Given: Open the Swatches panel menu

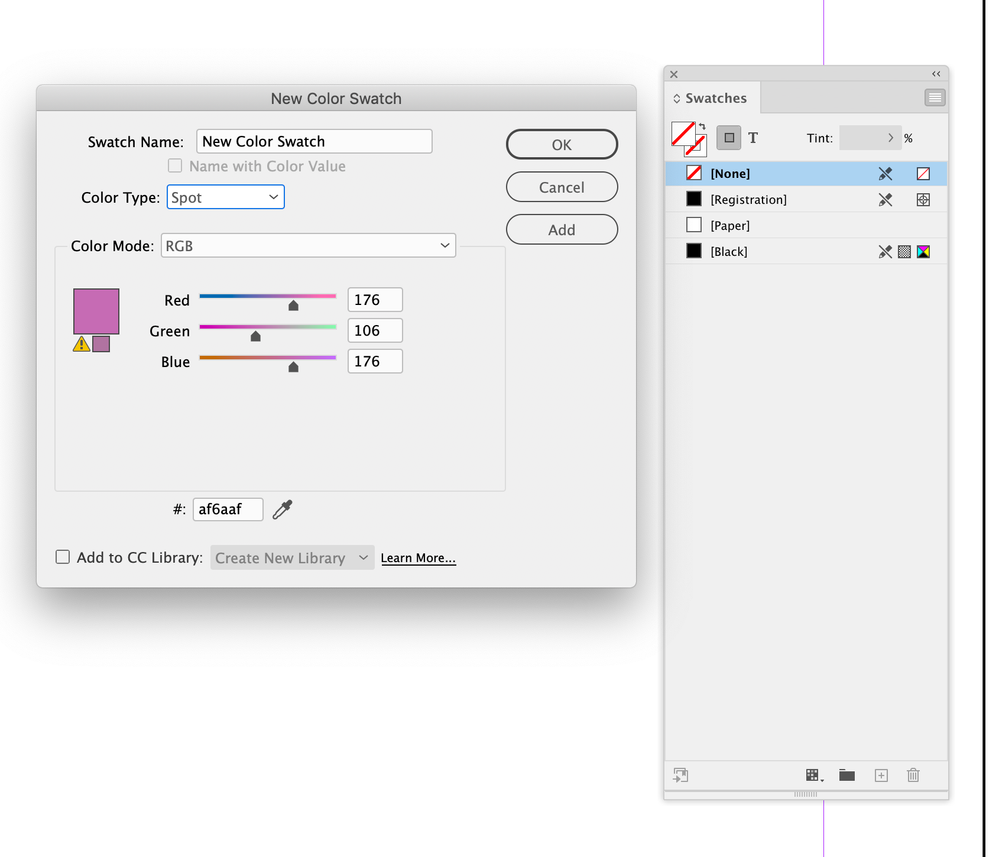Looking at the screenshot, I should [934, 97].
